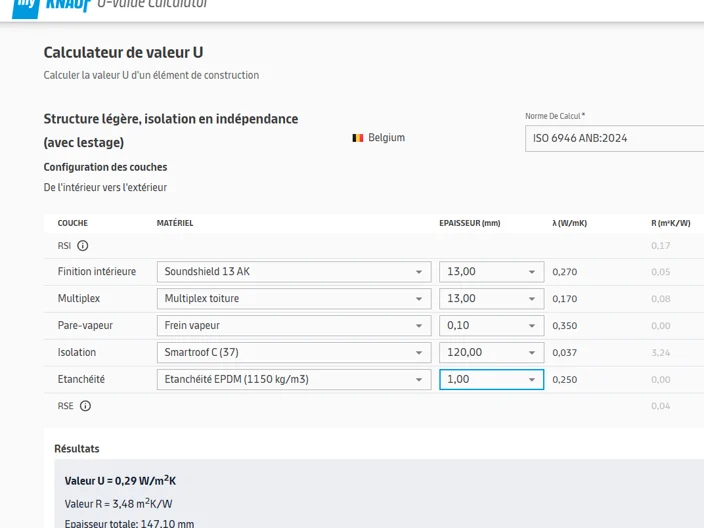The image size is (704, 528).
Task: Click the Multiplex row label
Action: pyautogui.click(x=79, y=299)
